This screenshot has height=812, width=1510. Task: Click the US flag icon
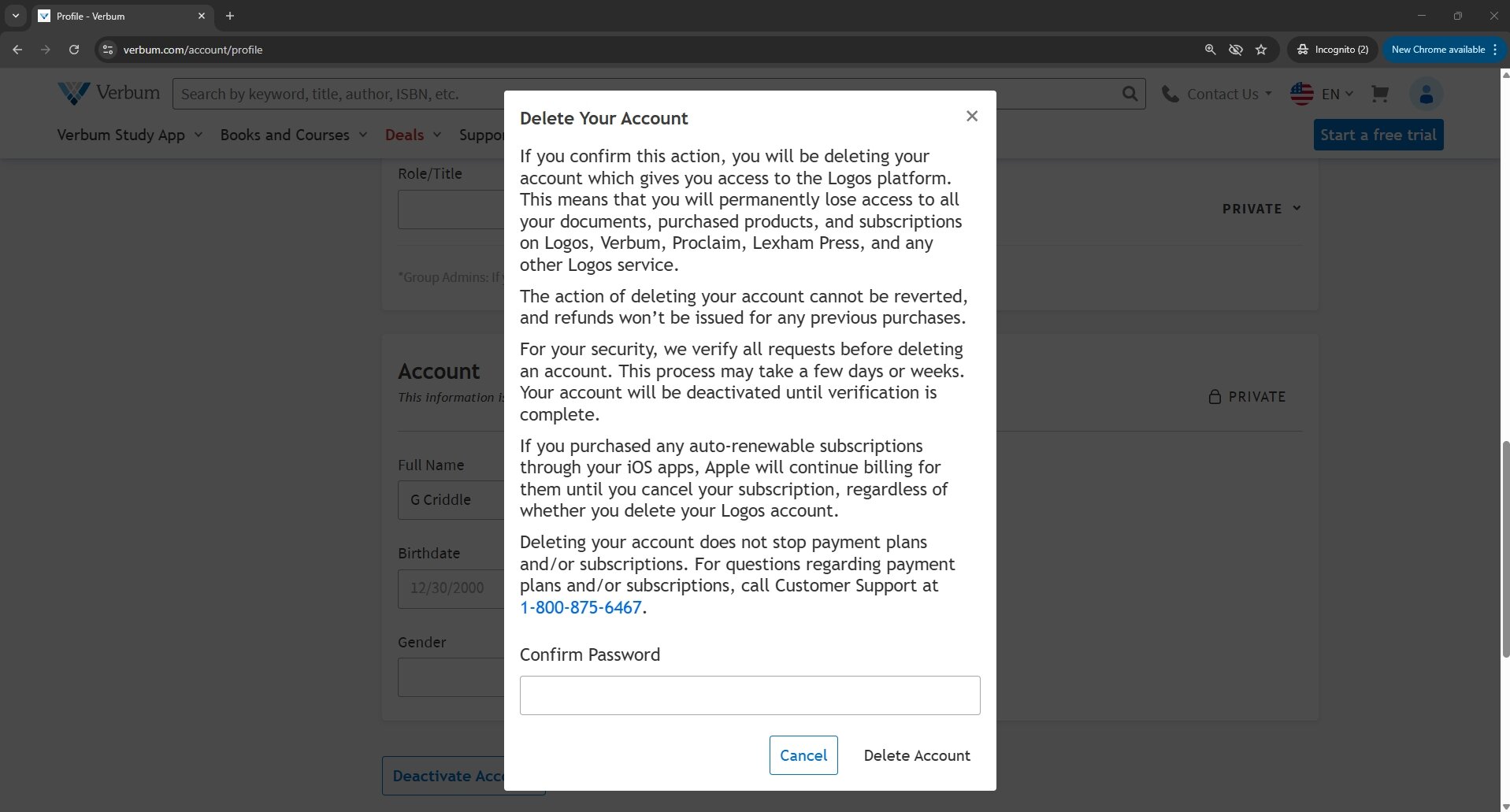(x=1302, y=94)
